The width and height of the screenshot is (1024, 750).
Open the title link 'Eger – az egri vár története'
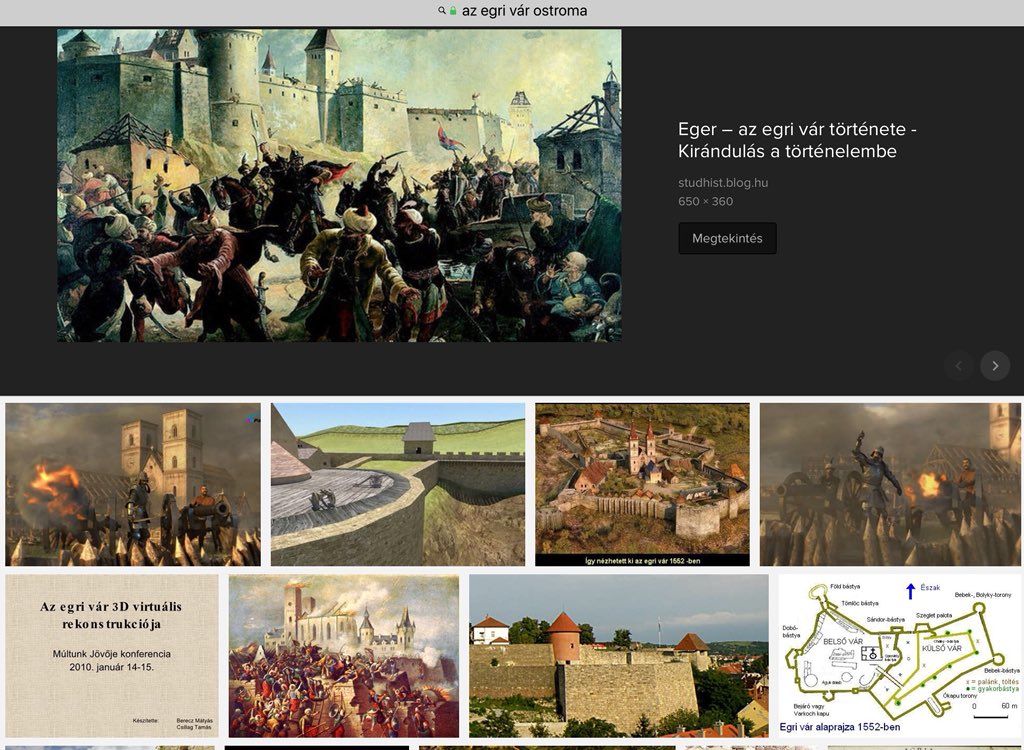tap(797, 140)
